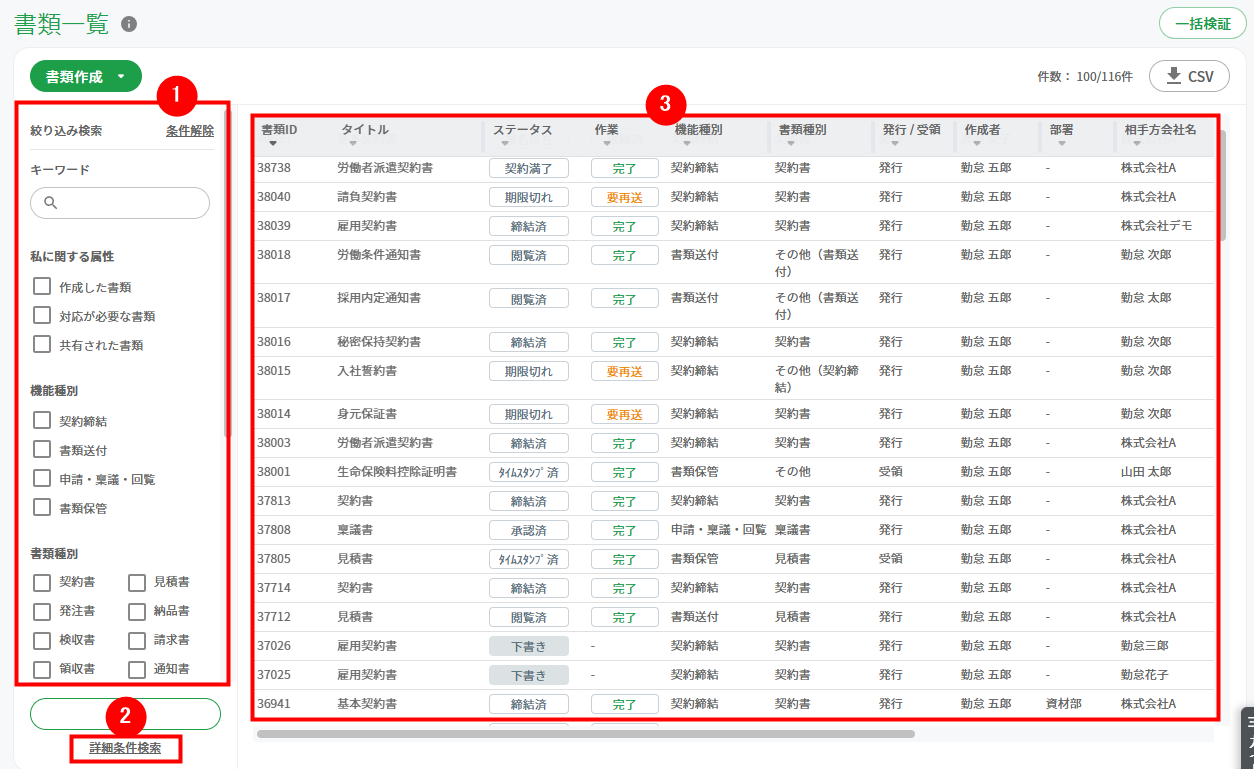Image resolution: width=1254 pixels, height=769 pixels.
Task: Click title 身元保証書
Action: [367, 414]
